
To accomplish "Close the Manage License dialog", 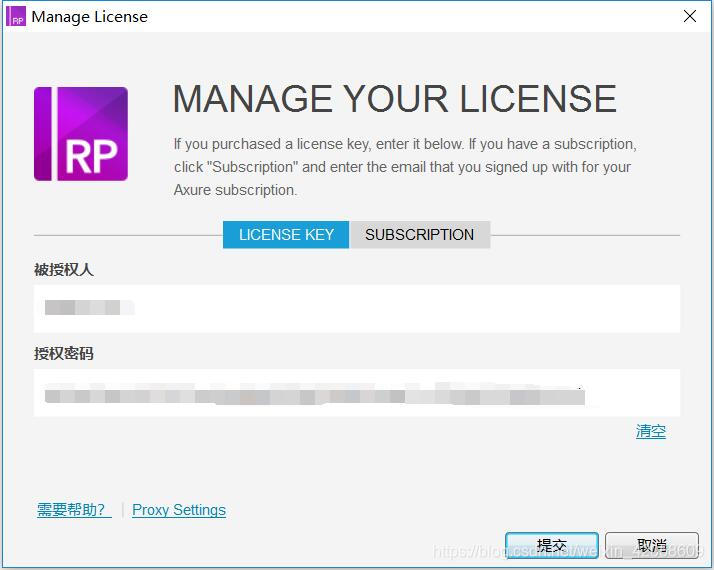I will point(690,16).
